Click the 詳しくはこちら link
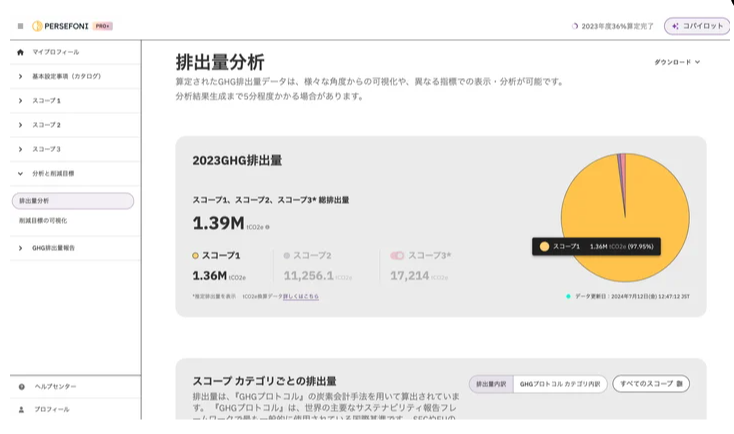 tap(300, 296)
